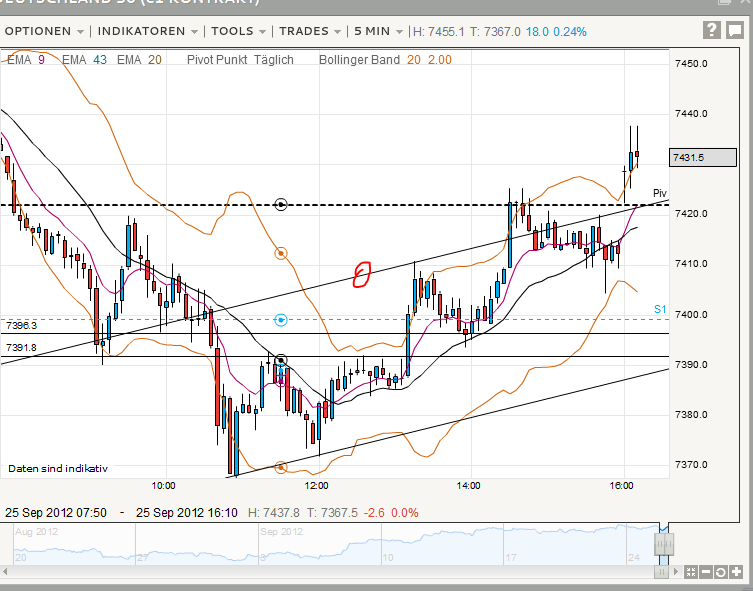Click the start date 25 Sep 2012 07:50

click(56, 513)
